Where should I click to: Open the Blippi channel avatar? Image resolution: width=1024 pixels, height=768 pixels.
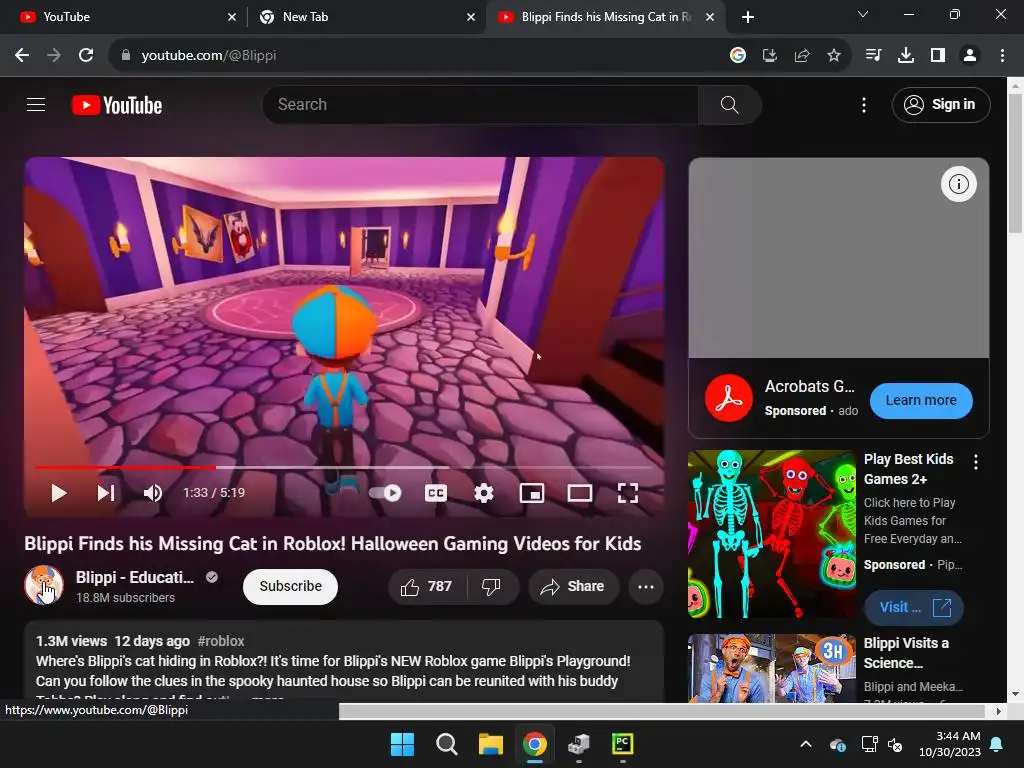[x=44, y=585]
